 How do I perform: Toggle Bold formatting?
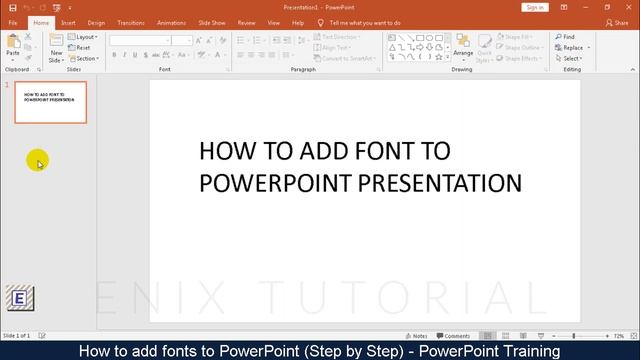(x=114, y=55)
